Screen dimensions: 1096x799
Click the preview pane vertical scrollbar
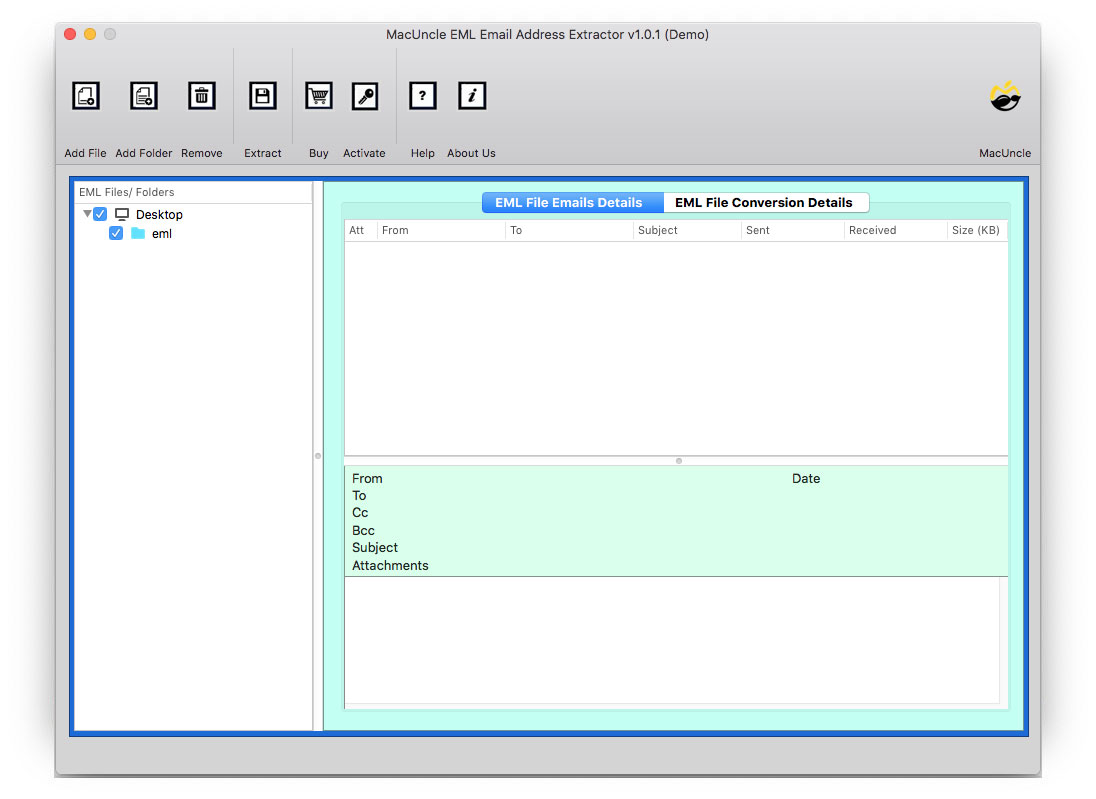click(1004, 640)
